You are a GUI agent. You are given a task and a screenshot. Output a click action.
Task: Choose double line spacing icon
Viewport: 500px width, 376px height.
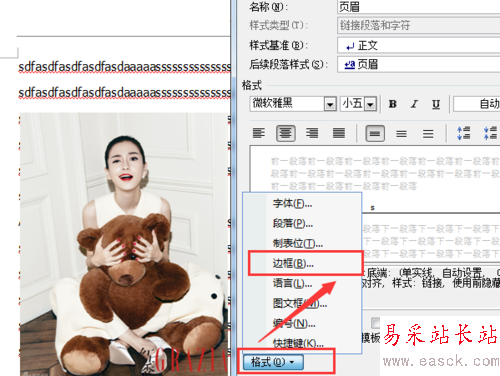click(428, 134)
